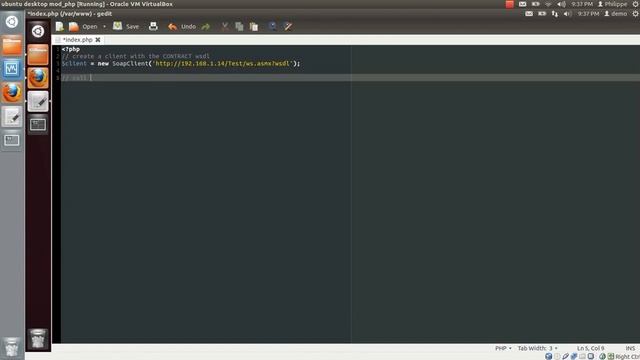
Task: Open the host session gear menu
Action: tap(636, 4)
